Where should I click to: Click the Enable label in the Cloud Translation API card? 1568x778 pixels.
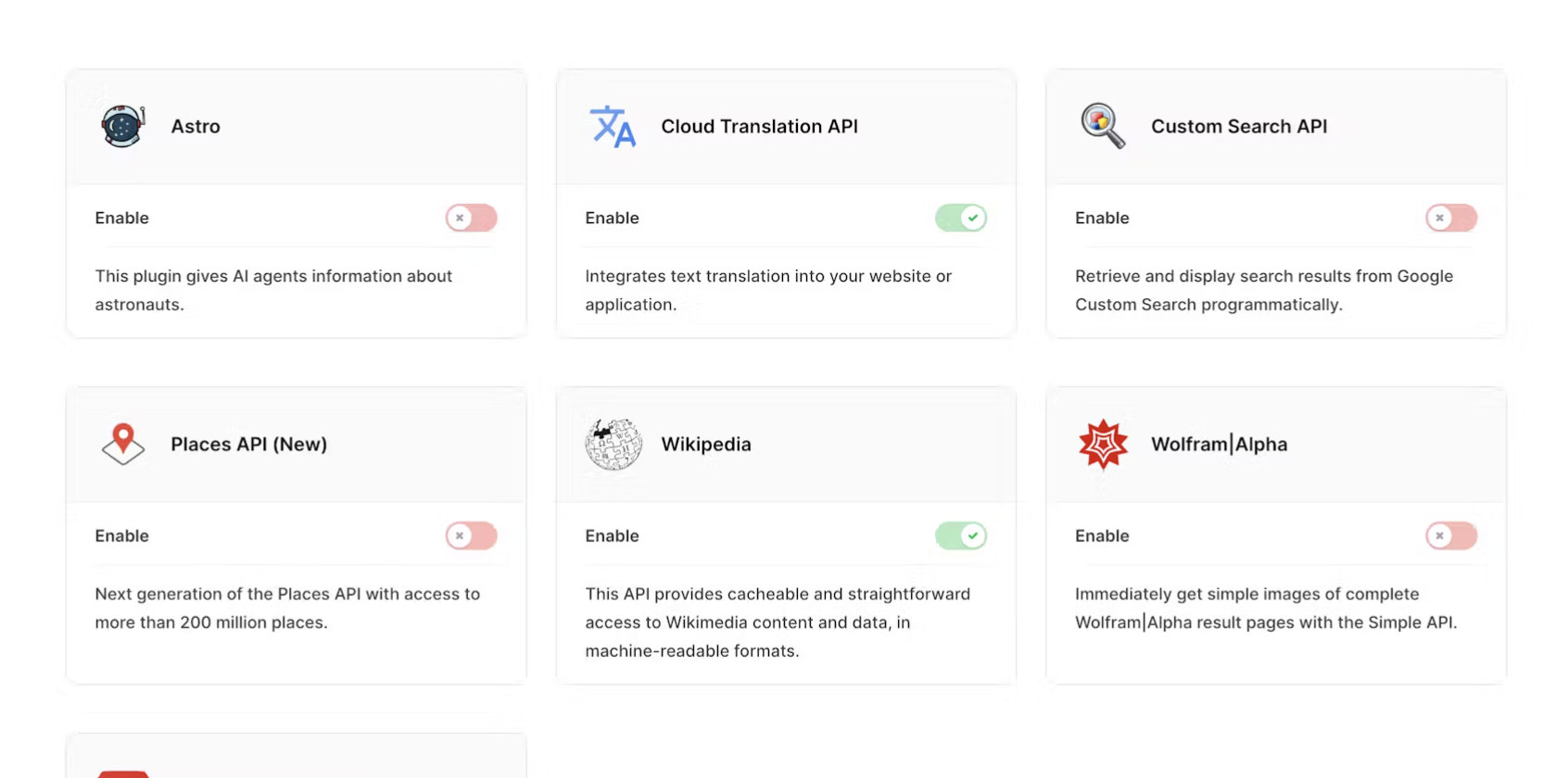coord(612,218)
